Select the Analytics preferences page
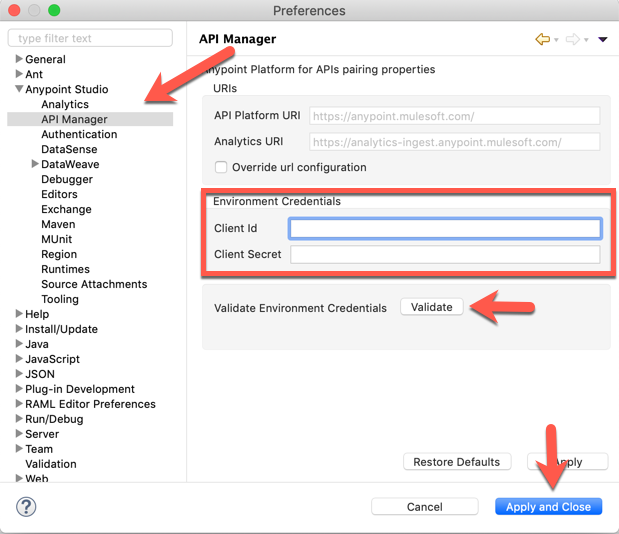 coord(65,104)
